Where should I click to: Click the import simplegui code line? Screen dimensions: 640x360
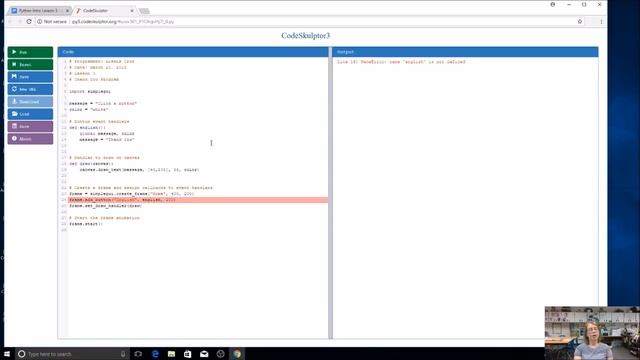pos(90,91)
